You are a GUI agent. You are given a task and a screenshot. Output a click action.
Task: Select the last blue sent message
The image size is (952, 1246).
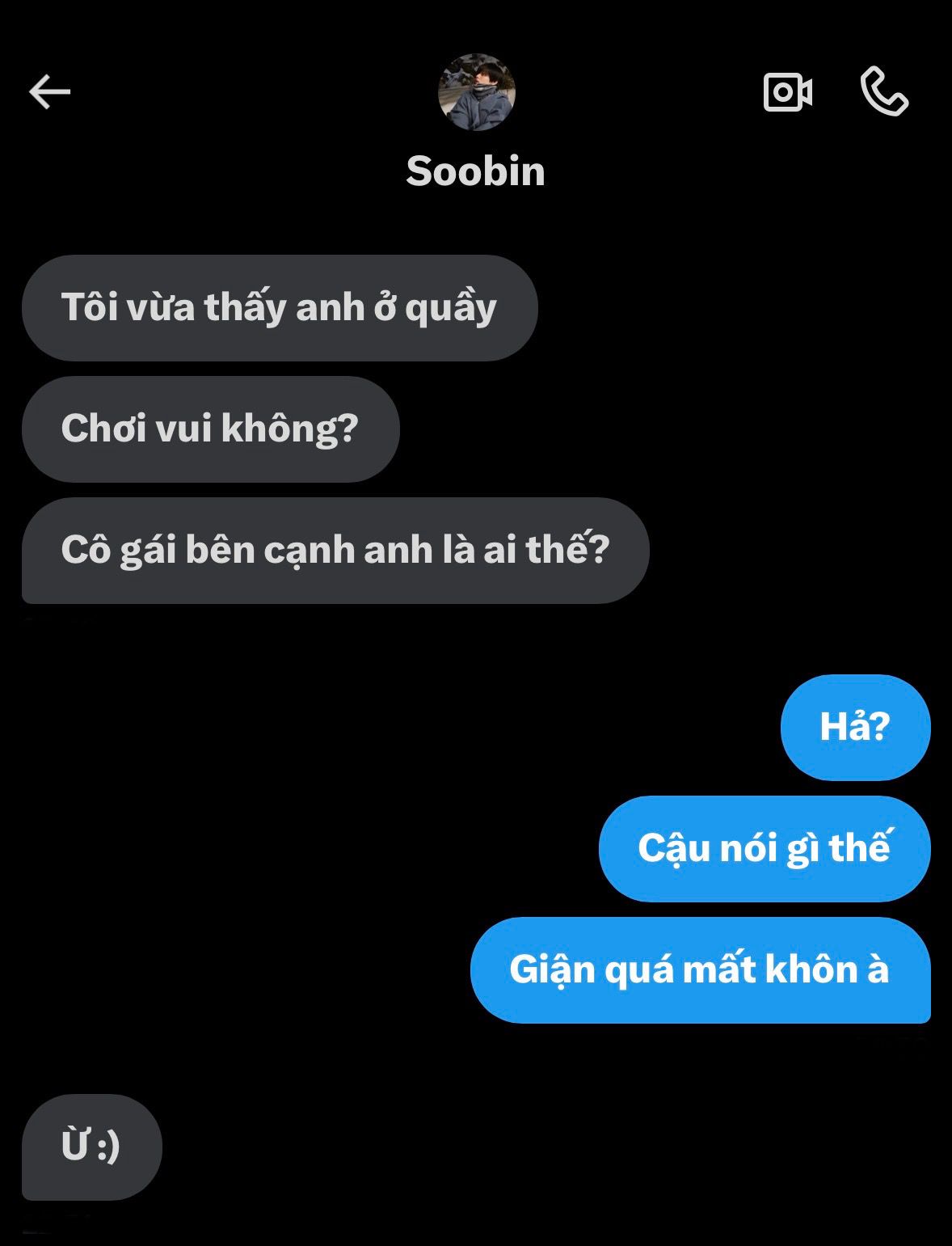pyautogui.click(x=701, y=970)
